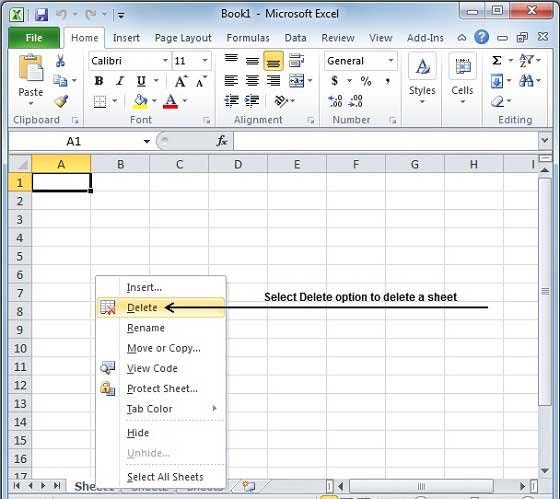Click the Copy icon in Clipboard group

click(60, 81)
